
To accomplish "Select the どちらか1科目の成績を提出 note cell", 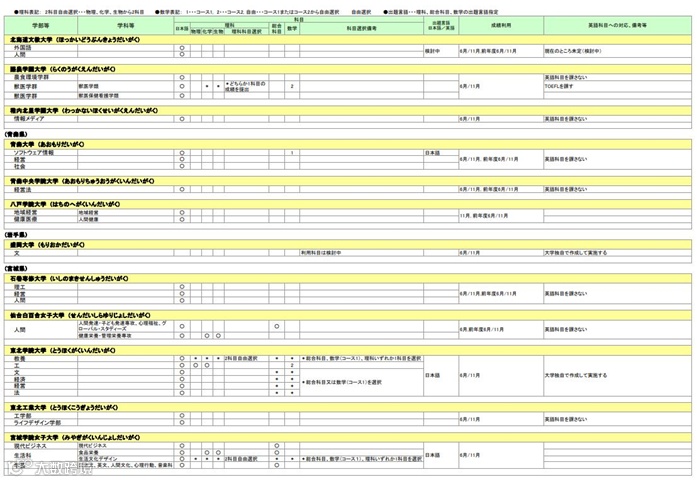I will [246, 86].
